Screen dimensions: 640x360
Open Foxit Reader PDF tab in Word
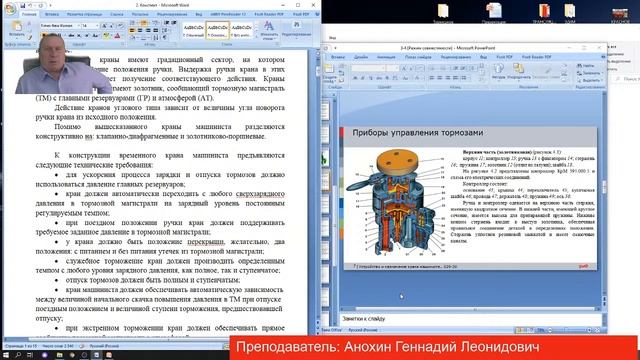[269, 14]
